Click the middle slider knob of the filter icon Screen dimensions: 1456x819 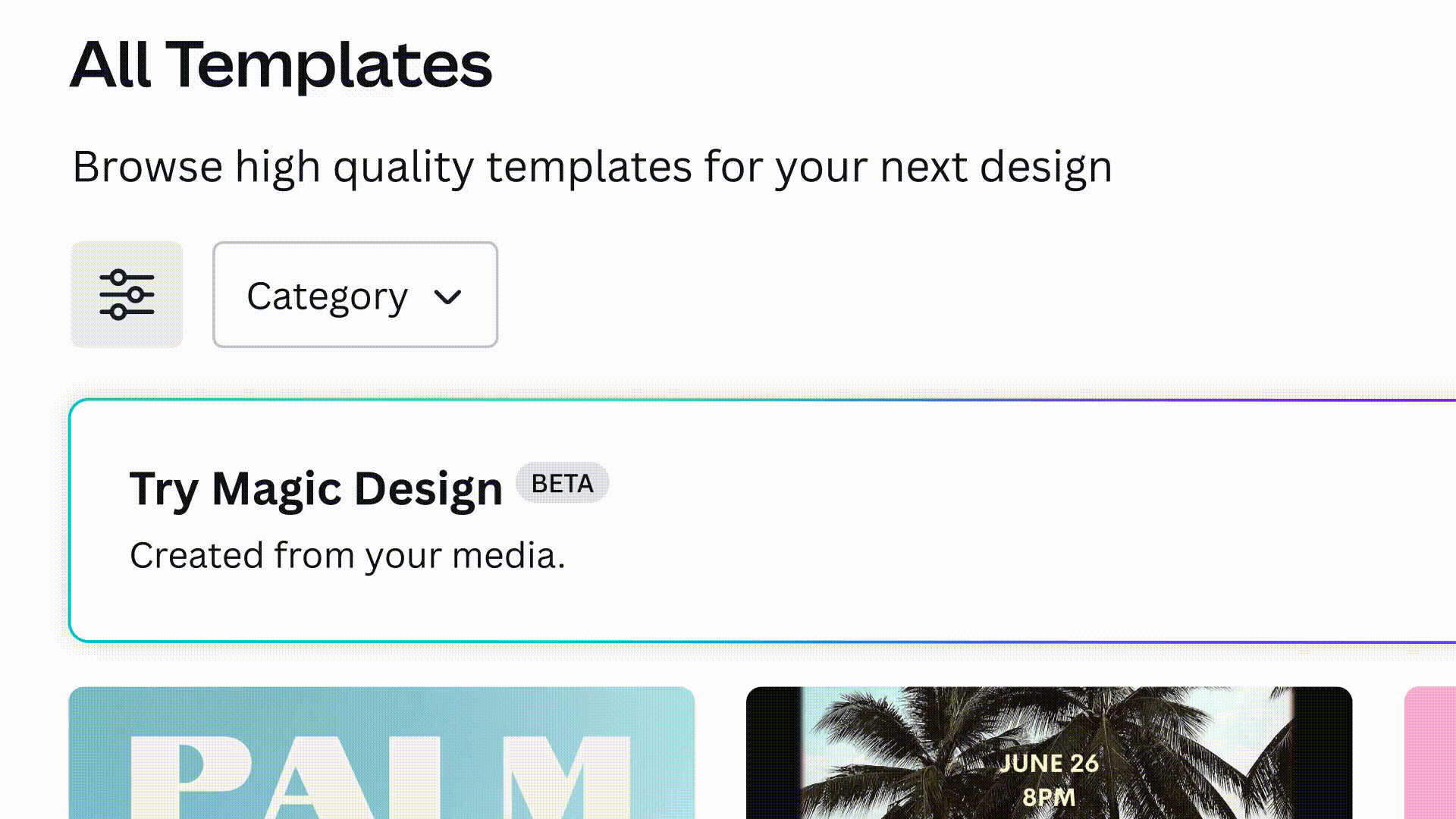[x=135, y=294]
